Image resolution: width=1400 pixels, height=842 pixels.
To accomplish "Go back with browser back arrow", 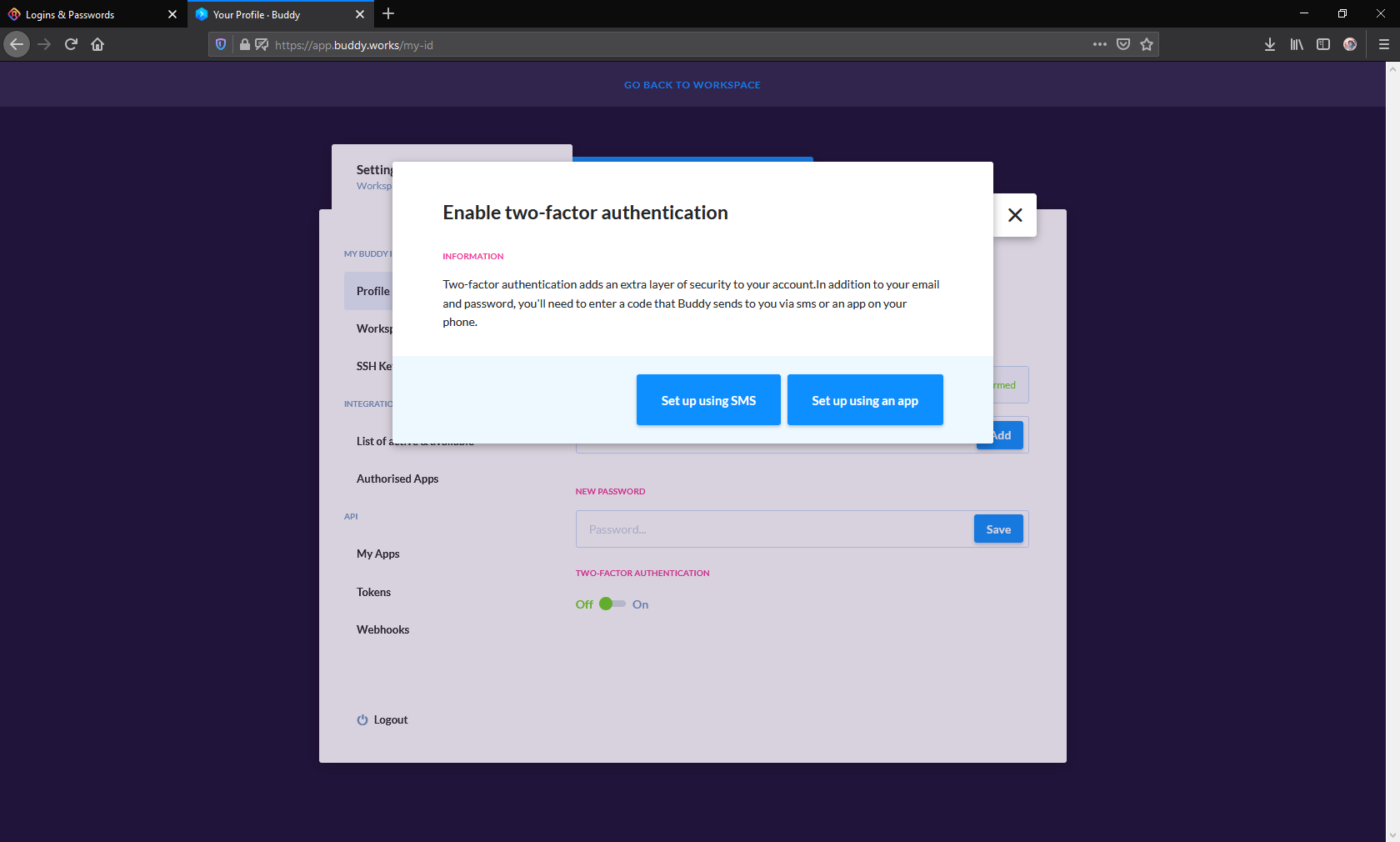I will click(x=17, y=44).
